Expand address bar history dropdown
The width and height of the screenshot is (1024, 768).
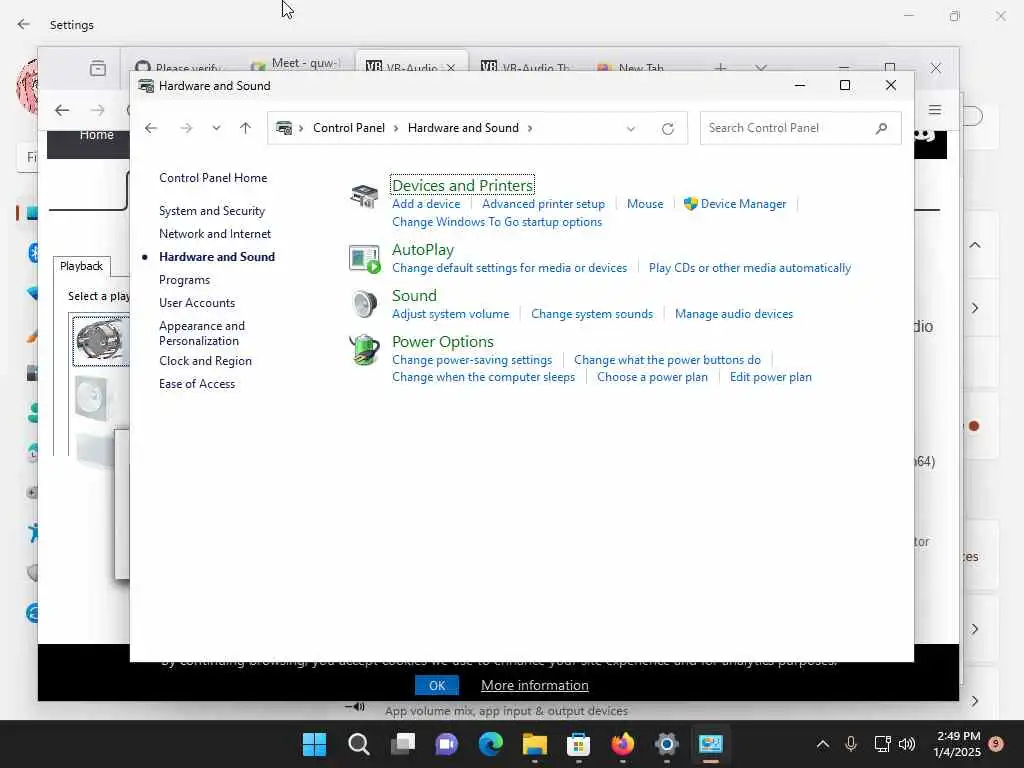[x=631, y=129]
